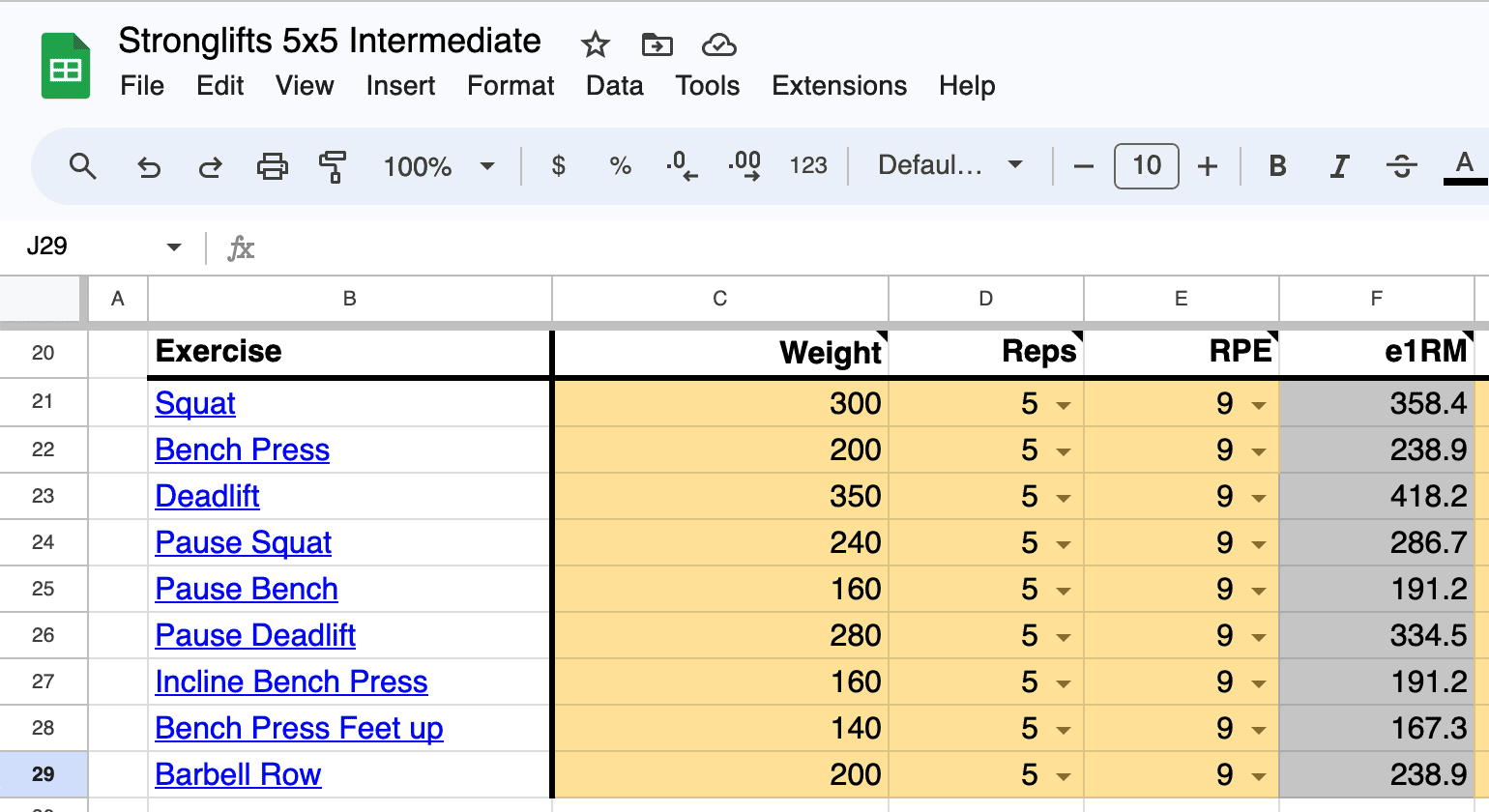Increase font size with plus
Image resolution: width=1489 pixels, height=812 pixels.
tap(1207, 166)
